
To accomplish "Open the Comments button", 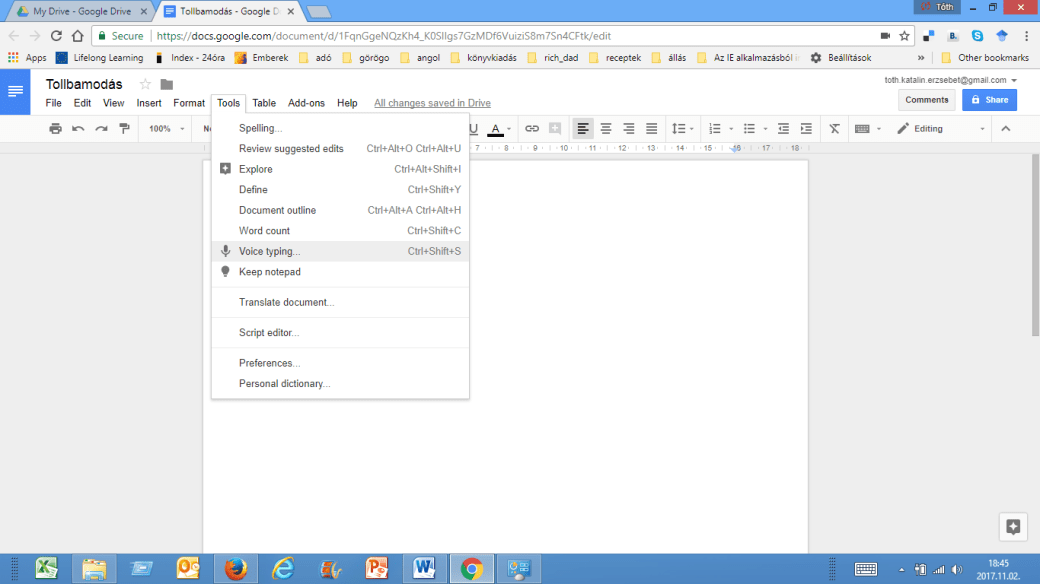I will 926,100.
